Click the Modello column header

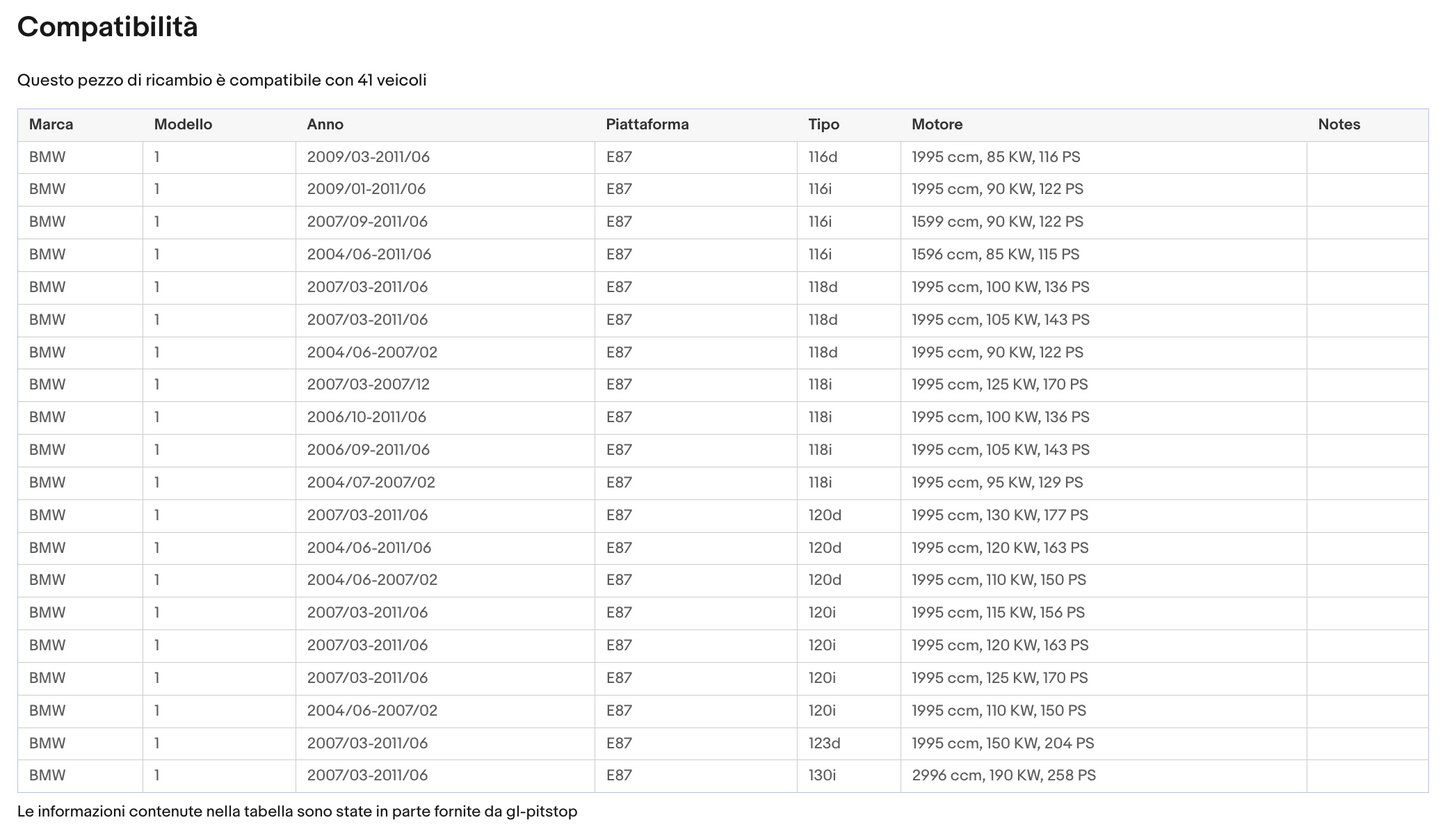click(x=183, y=125)
